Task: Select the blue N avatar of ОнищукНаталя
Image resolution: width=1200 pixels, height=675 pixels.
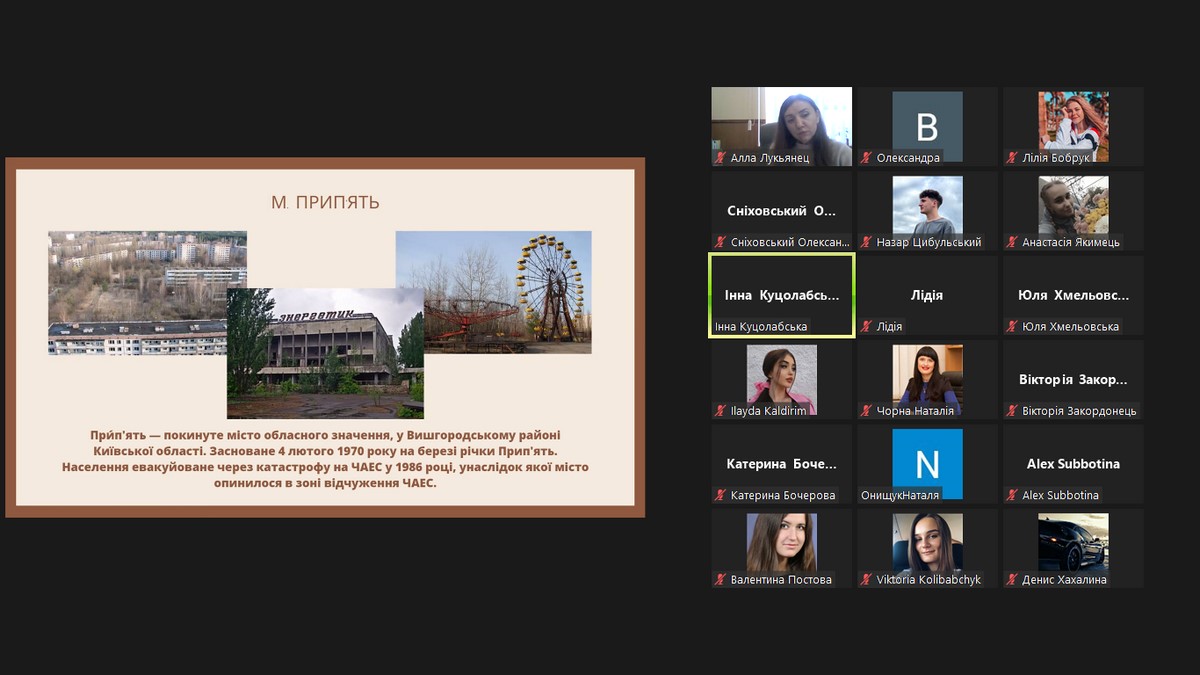Action: [x=927, y=464]
